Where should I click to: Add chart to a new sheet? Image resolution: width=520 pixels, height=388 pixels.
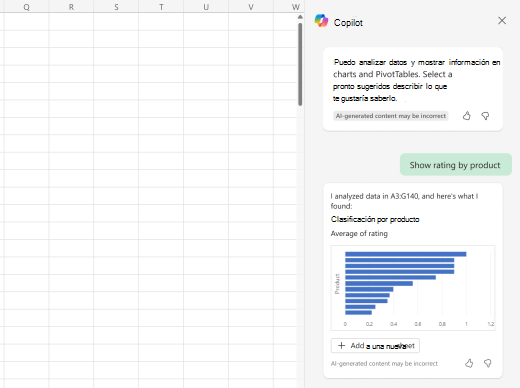(x=375, y=346)
